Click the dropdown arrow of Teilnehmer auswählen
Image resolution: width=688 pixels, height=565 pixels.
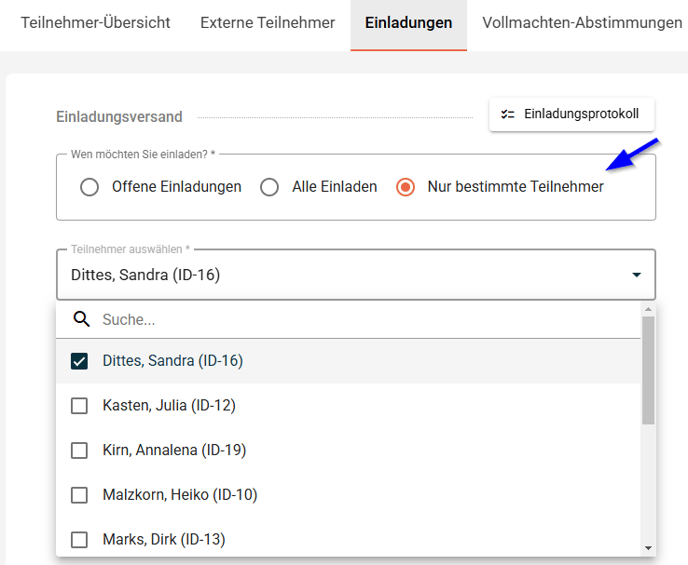pyautogui.click(x=636, y=275)
